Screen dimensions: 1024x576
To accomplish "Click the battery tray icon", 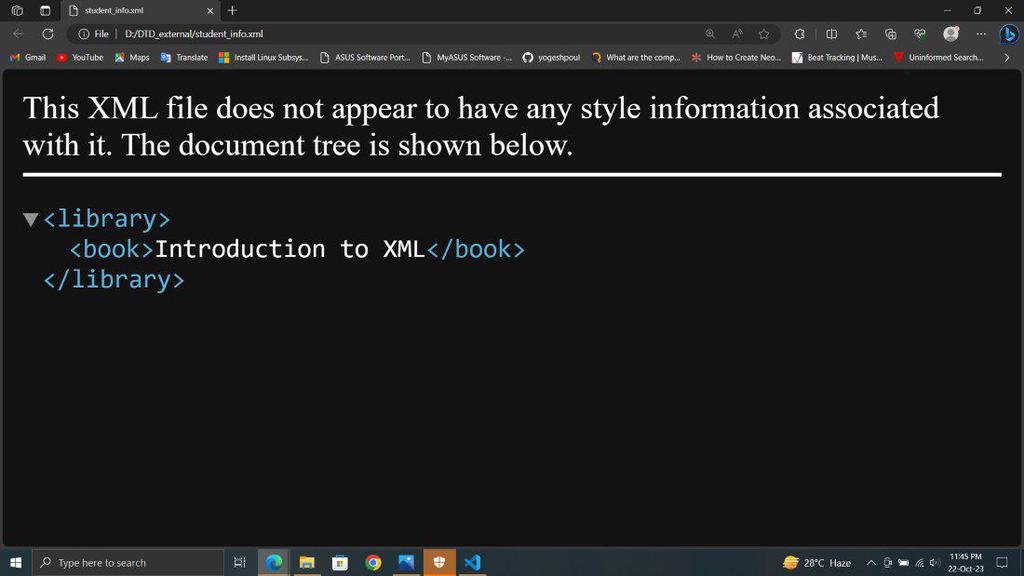I will (904, 562).
